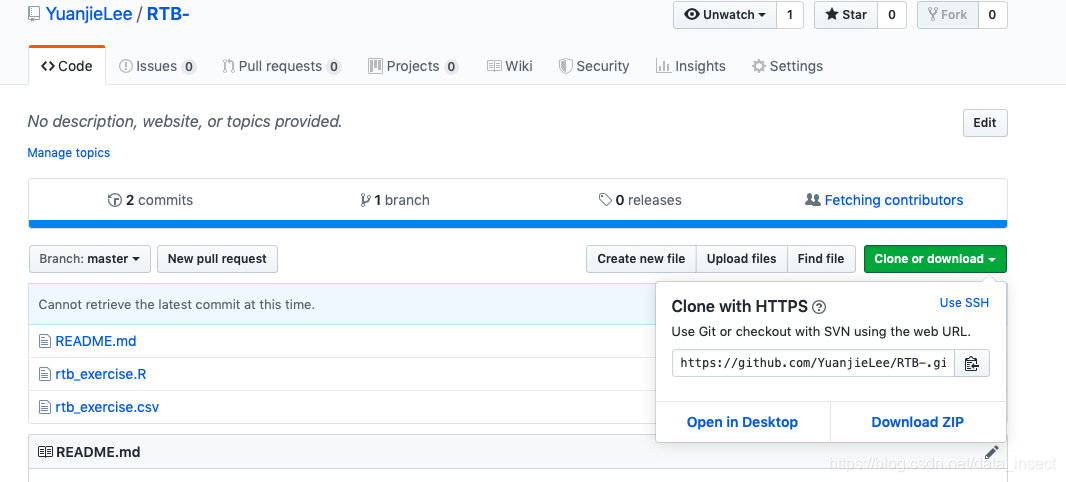
Task: Switch clone method via Use SSH
Action: (x=964, y=303)
